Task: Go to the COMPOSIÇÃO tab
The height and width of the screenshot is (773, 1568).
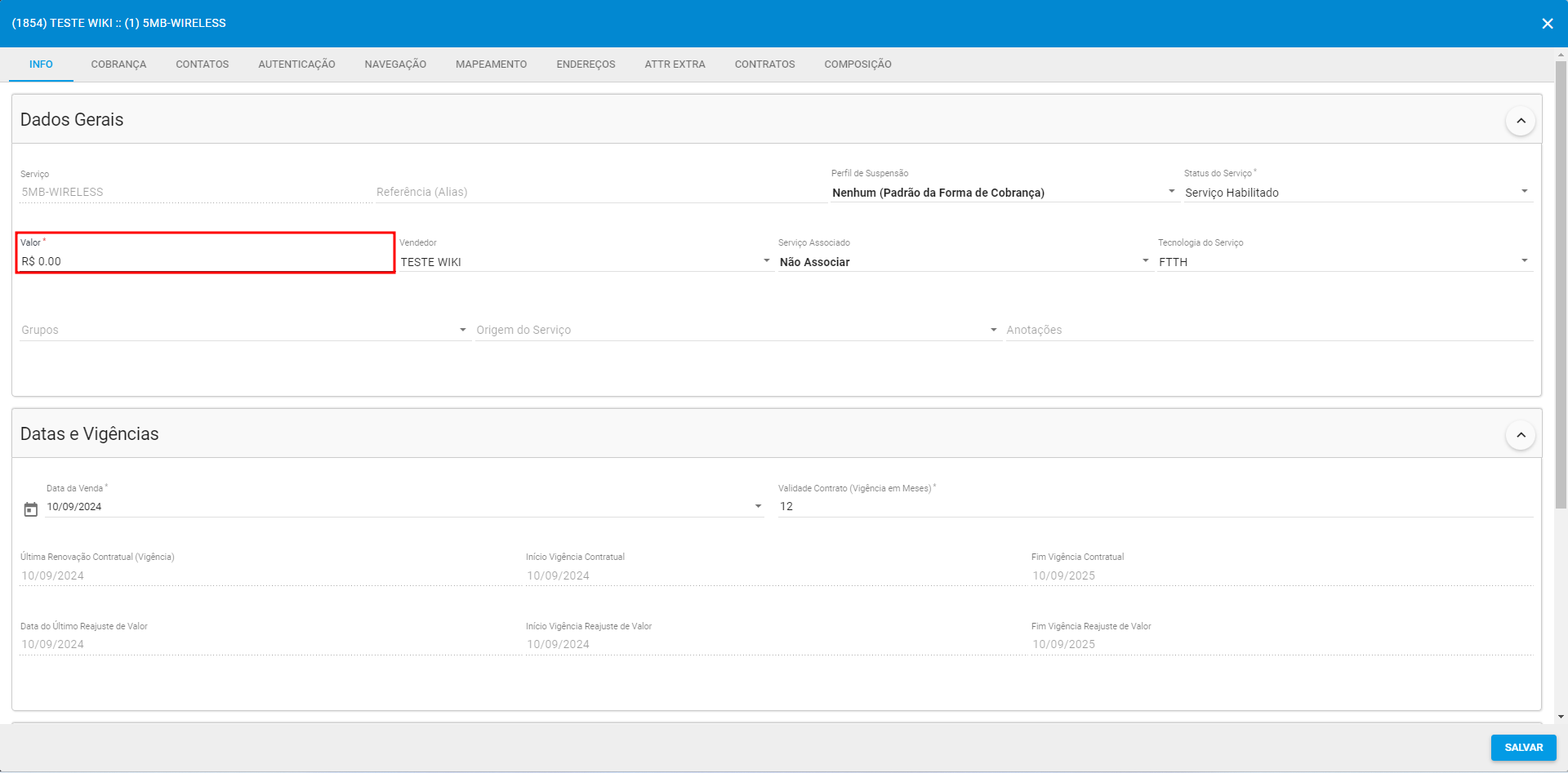Action: click(x=857, y=64)
